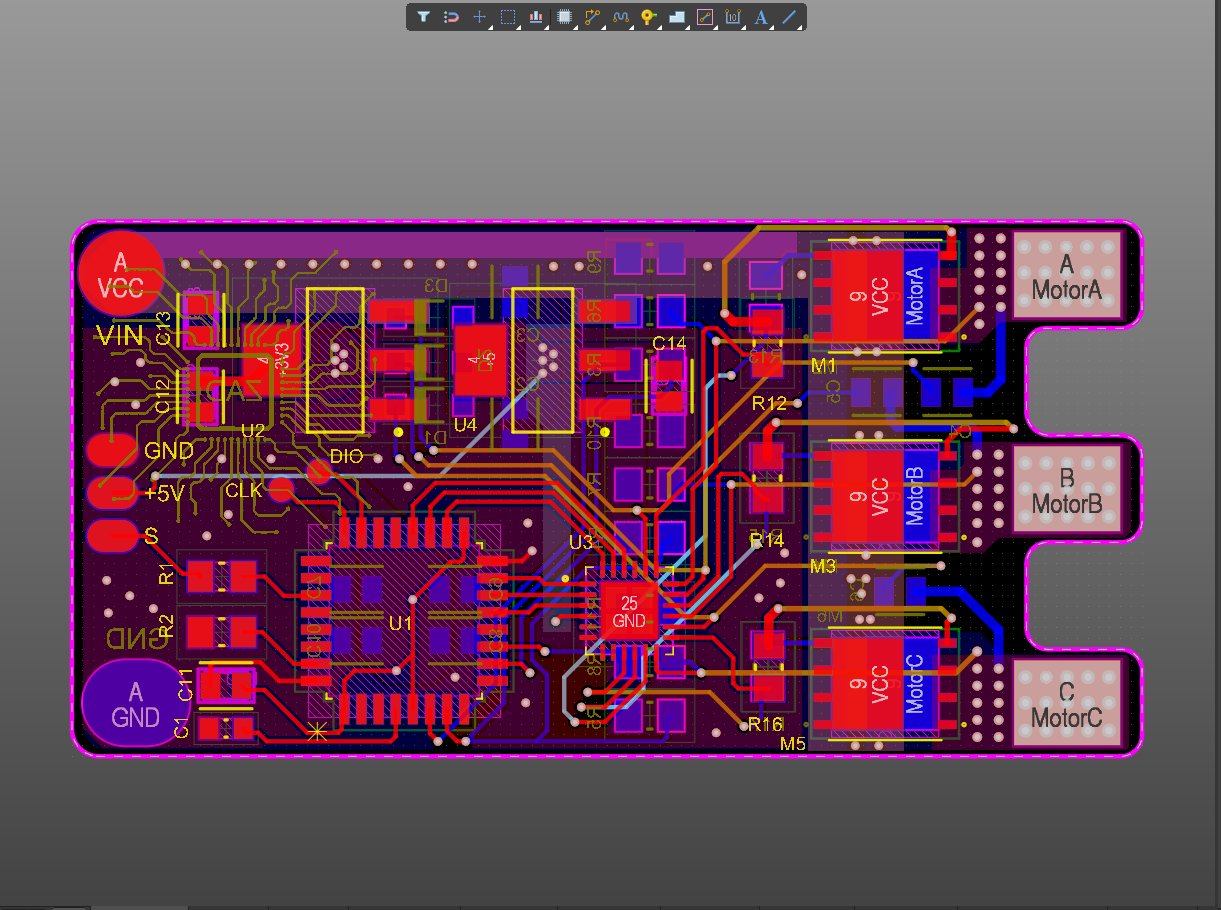Click the C12 designator text

163,397
